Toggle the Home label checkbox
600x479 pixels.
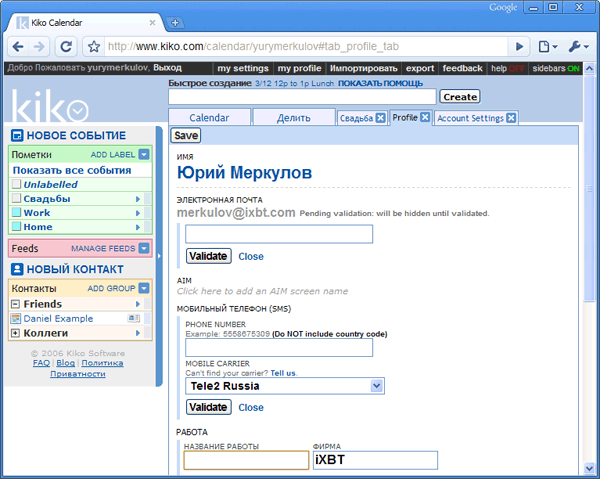[x=16, y=226]
